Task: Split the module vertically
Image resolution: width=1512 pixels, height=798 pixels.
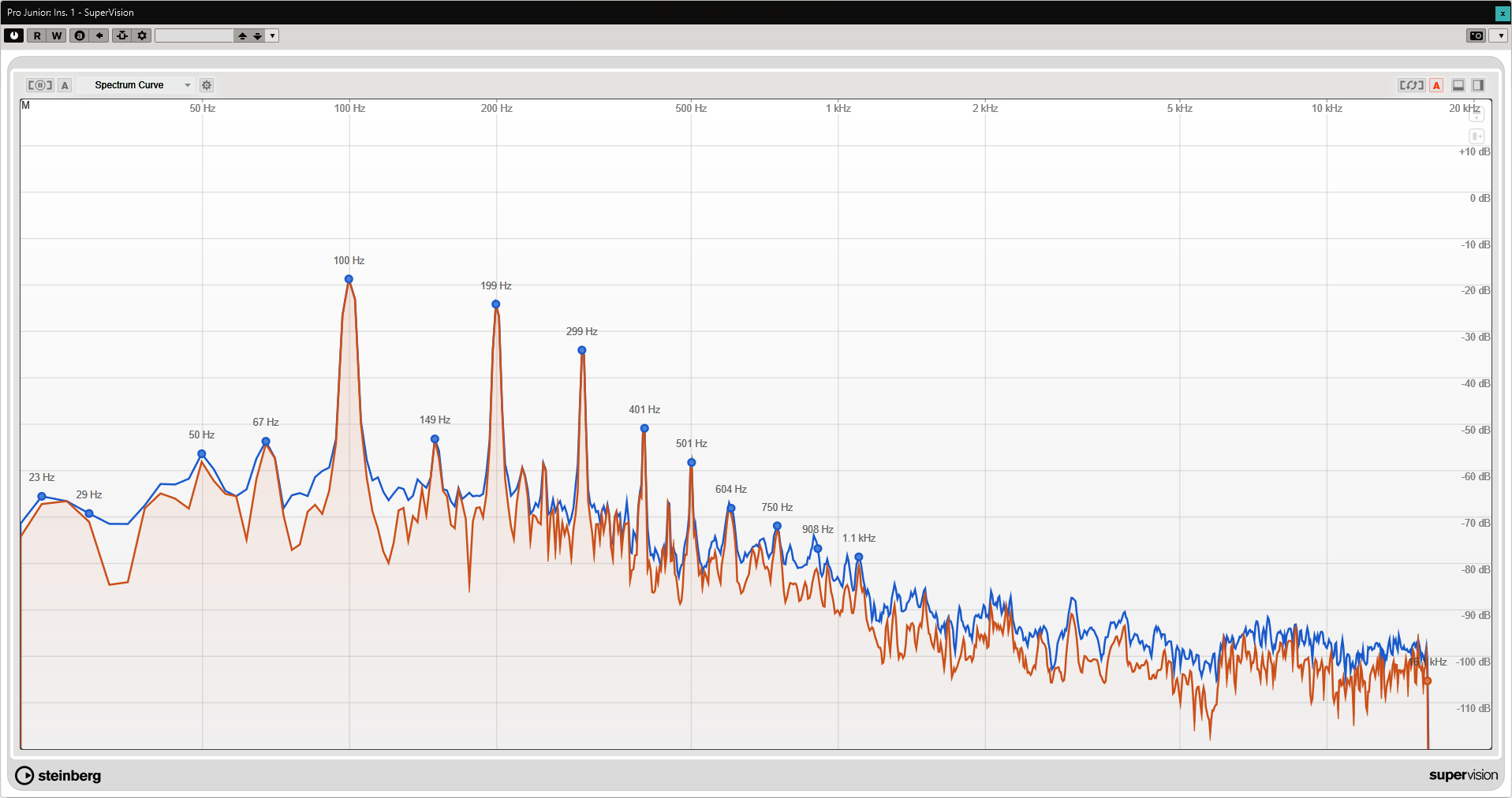Action: pos(1478,85)
